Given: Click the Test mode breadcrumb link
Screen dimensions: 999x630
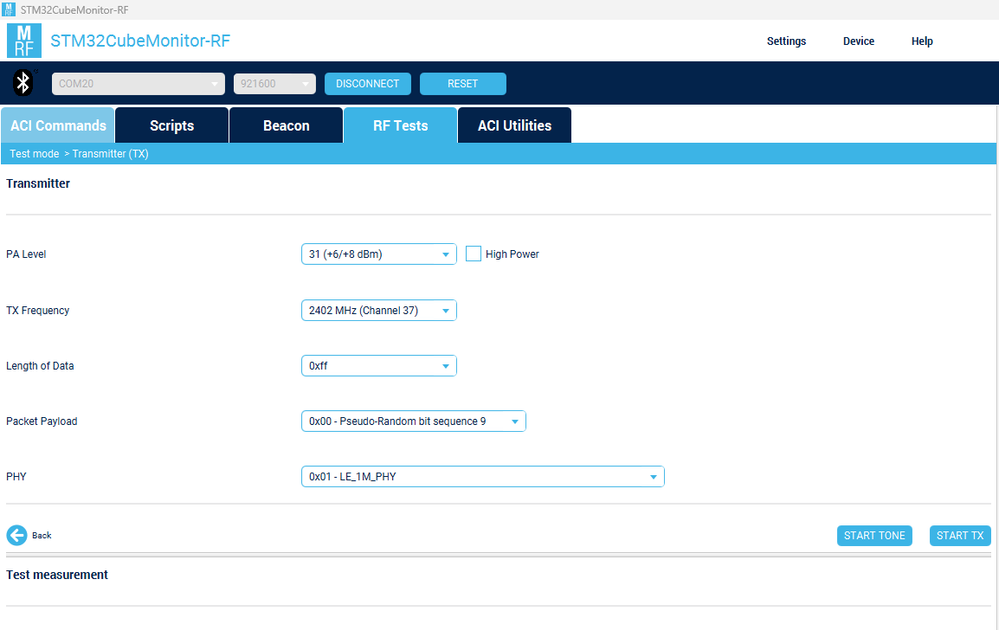Looking at the screenshot, I should coord(34,154).
